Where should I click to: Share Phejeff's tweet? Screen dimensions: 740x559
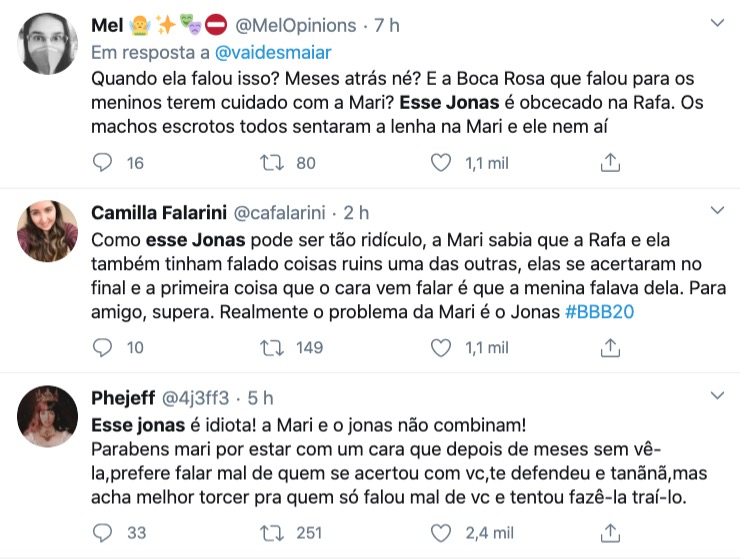[610, 533]
